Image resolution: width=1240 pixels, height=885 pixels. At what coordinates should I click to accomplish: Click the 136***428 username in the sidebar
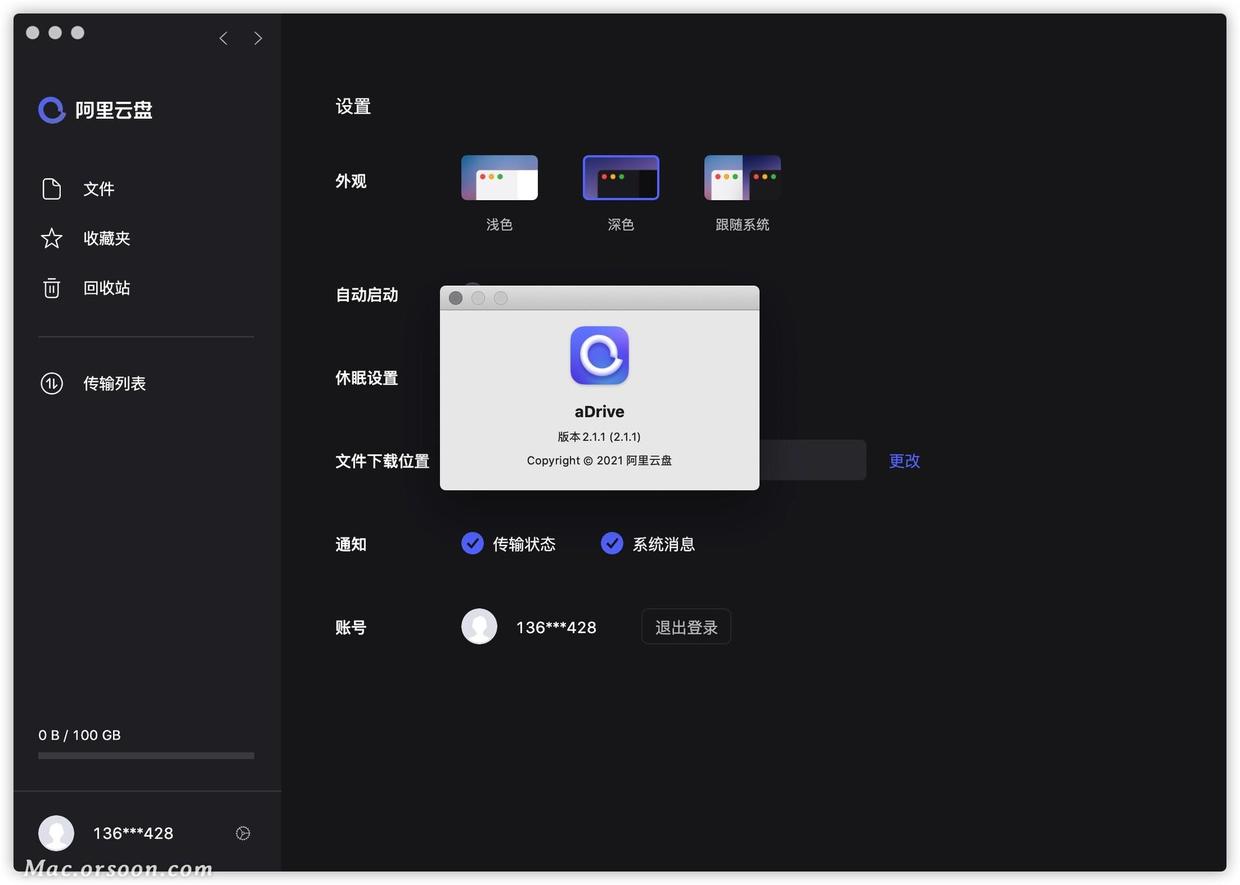point(133,833)
